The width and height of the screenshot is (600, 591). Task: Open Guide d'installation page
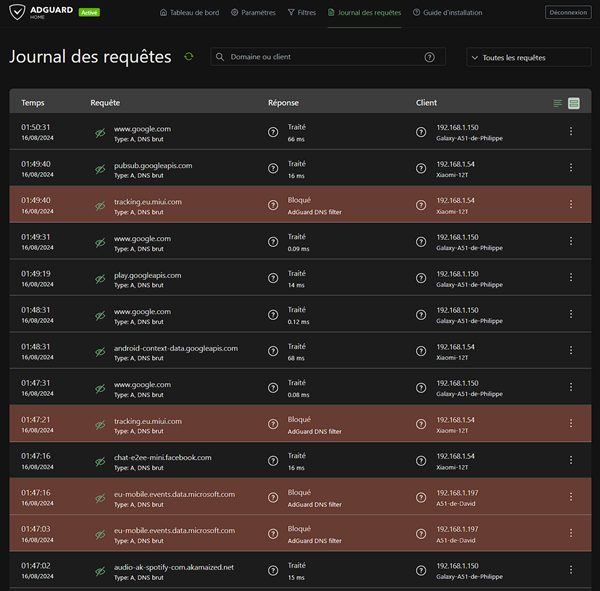point(448,13)
